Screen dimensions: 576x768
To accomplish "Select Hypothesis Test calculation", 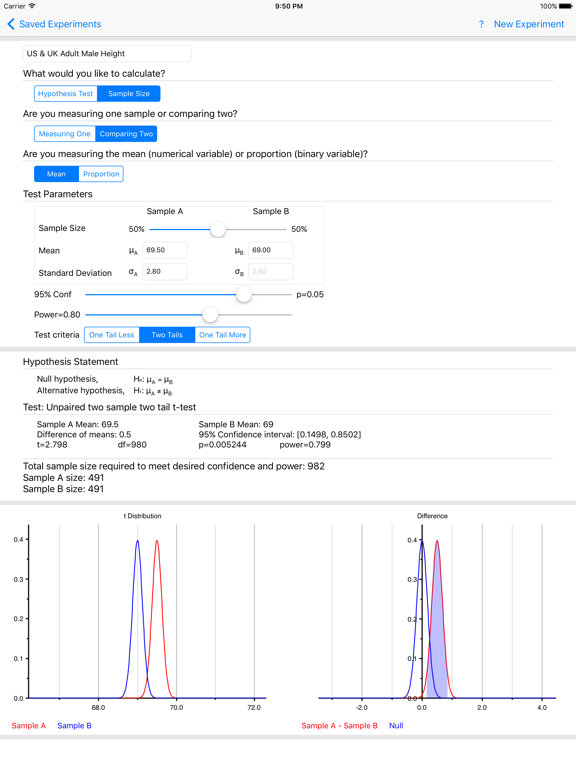I will click(x=66, y=94).
